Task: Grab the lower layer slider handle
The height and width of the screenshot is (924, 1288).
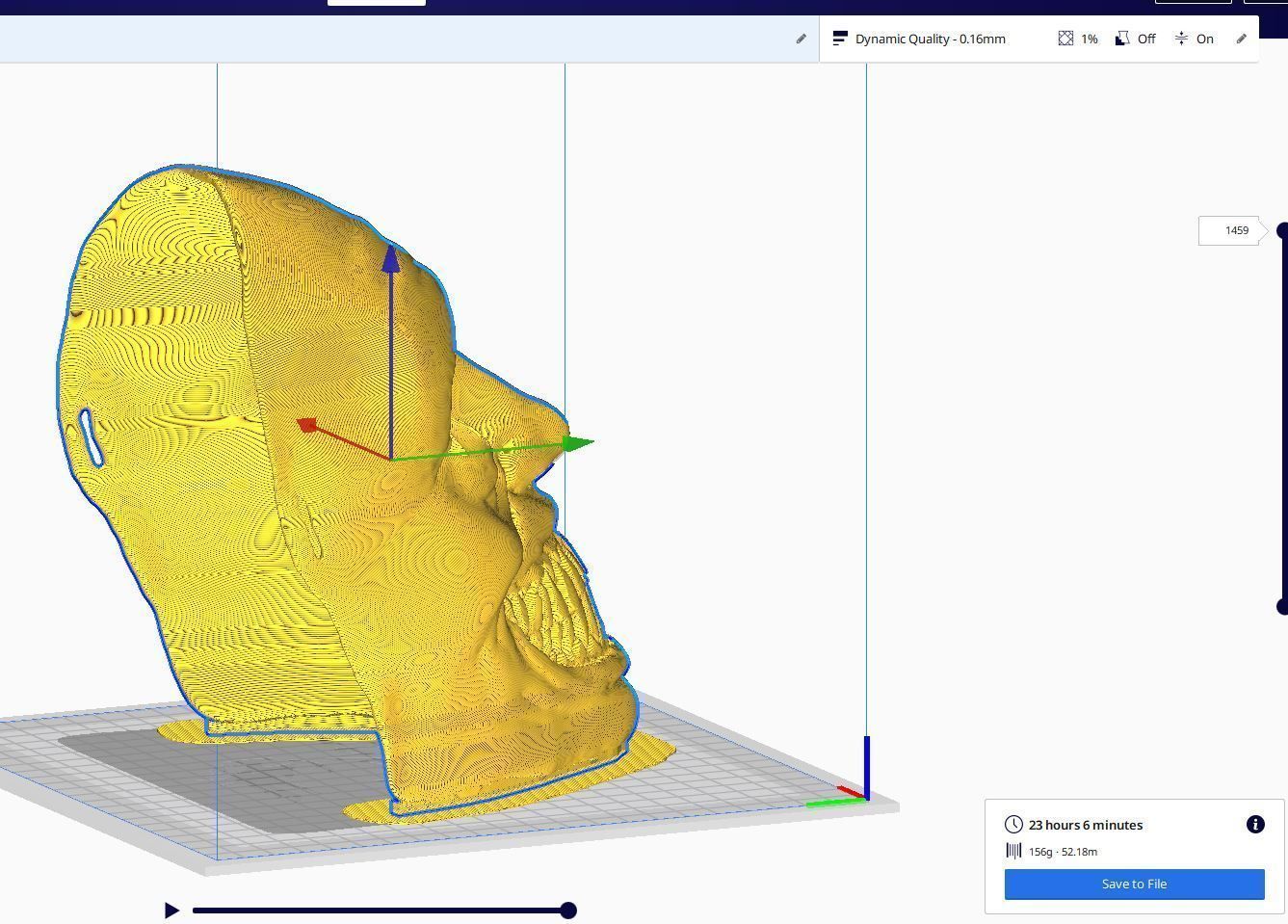Action: click(x=1282, y=606)
